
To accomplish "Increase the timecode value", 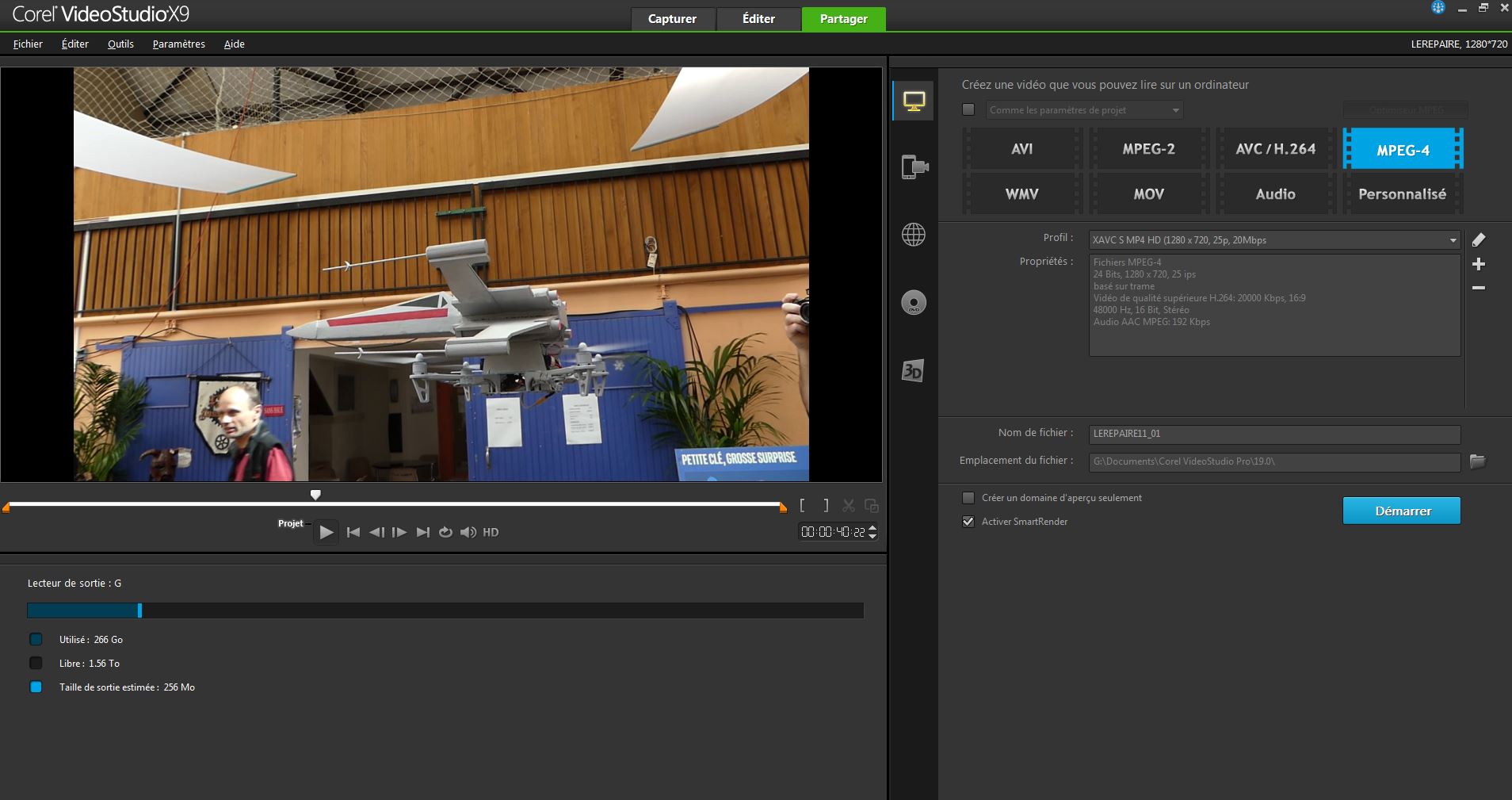I will pyautogui.click(x=872, y=527).
